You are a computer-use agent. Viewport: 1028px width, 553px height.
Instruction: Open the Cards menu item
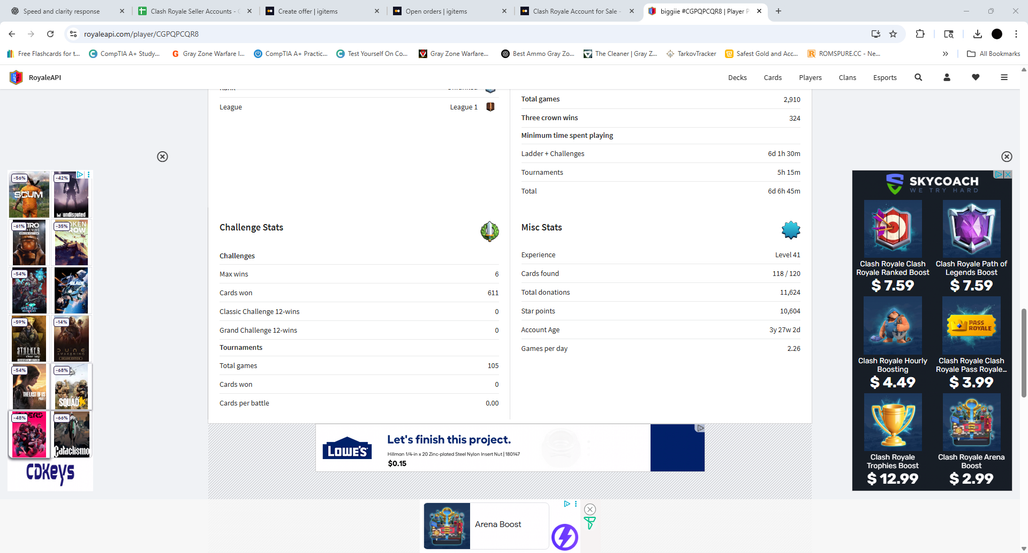772,77
